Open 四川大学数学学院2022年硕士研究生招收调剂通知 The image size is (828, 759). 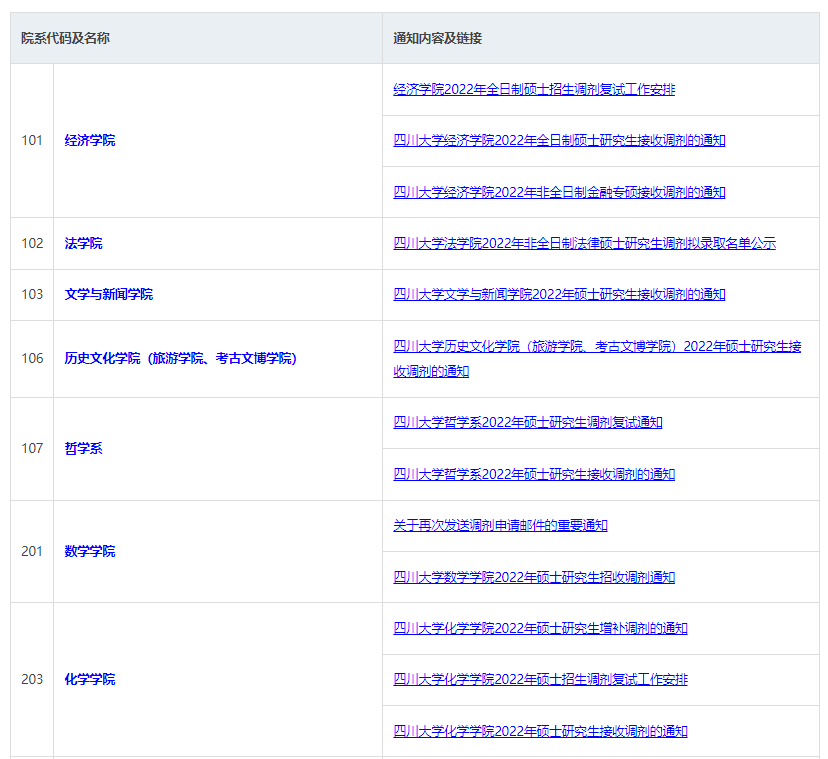click(534, 577)
